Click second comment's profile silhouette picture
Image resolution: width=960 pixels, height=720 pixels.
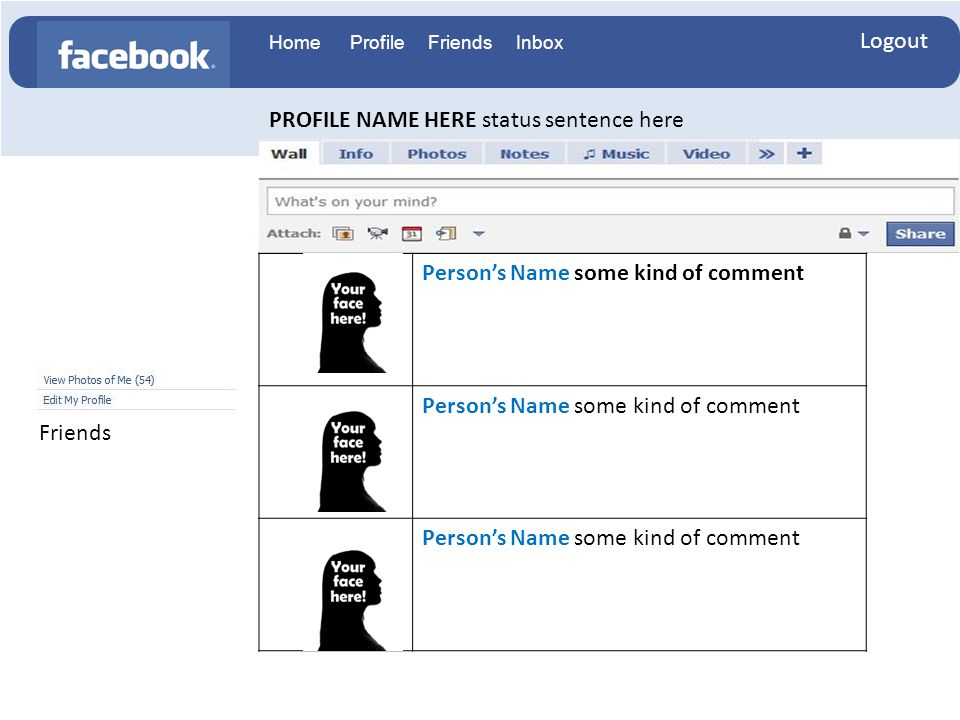(x=351, y=461)
